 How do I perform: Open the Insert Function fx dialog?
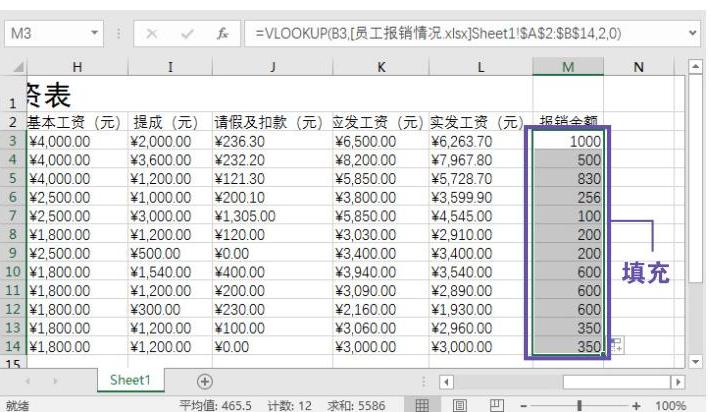click(x=222, y=34)
